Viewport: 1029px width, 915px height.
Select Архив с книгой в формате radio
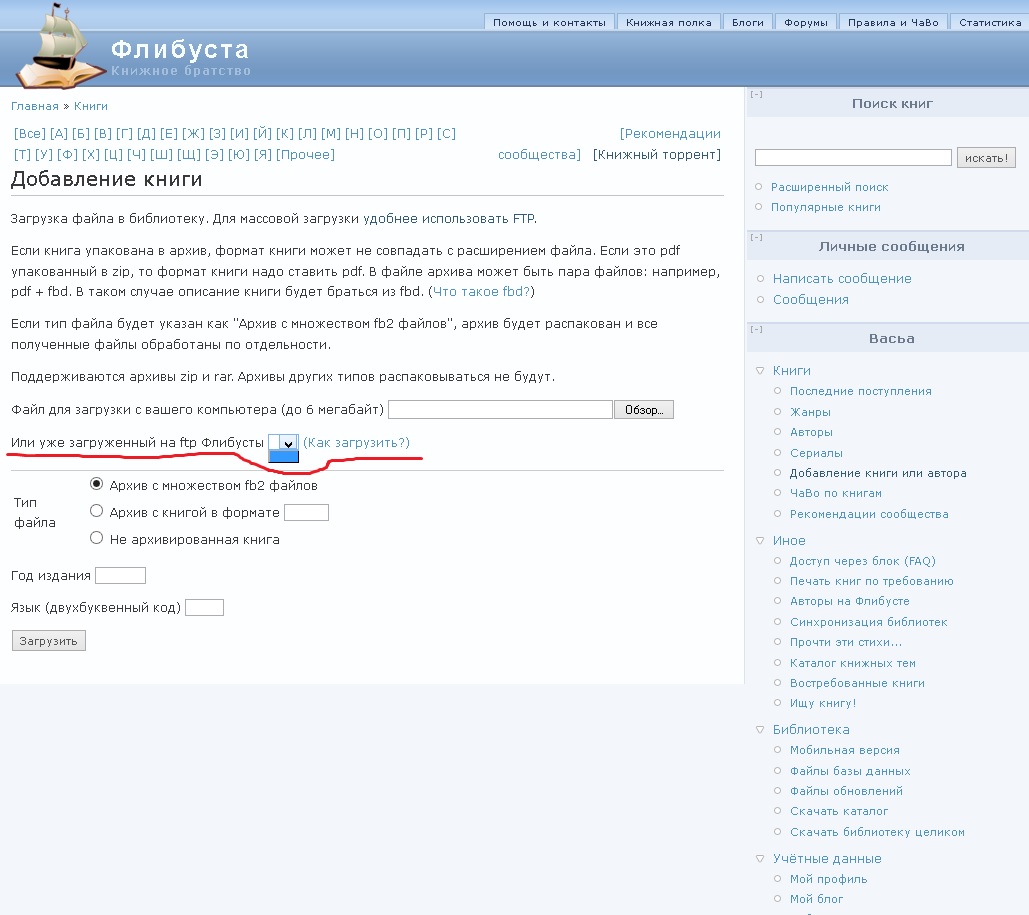(96, 511)
